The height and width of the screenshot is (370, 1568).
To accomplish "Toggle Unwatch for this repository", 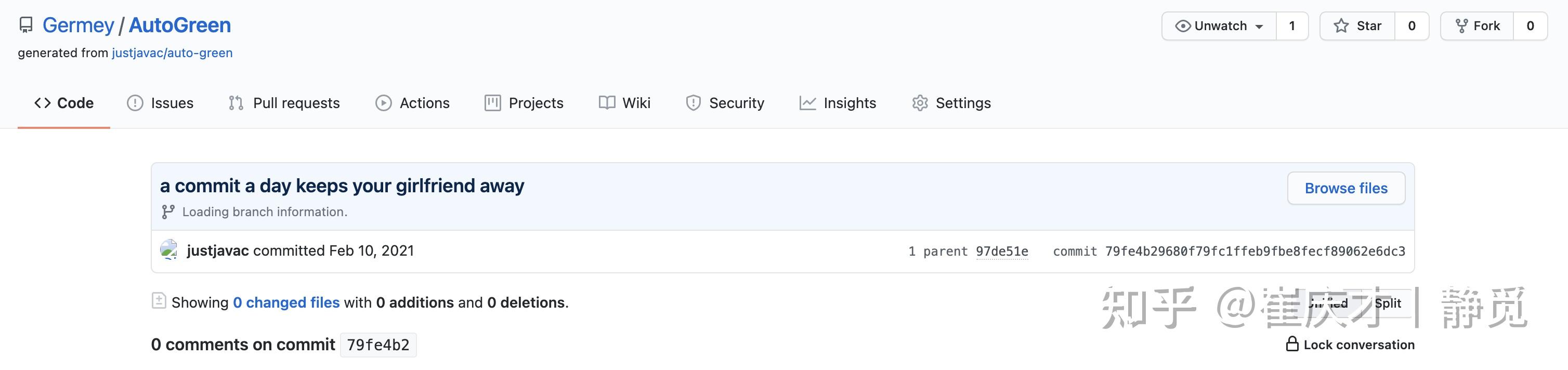I will click(x=1221, y=25).
